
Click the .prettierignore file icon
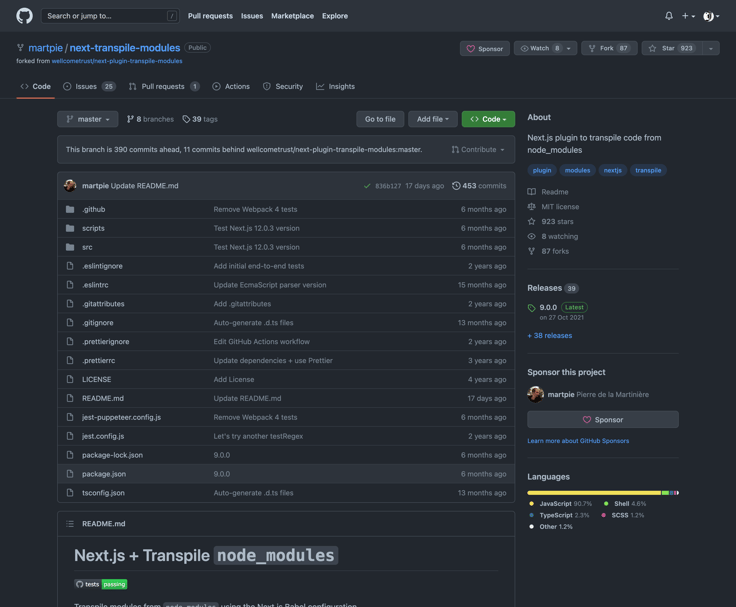(70, 341)
